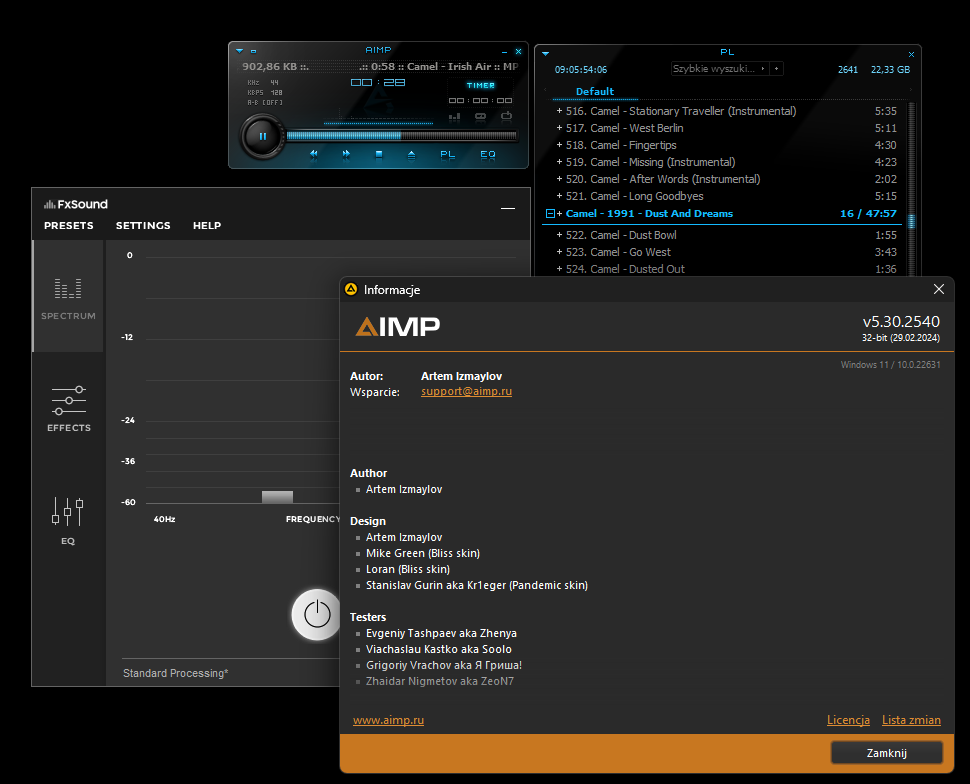Click plus beside 522. Dust Bowl track
This screenshot has width=970, height=784.
(x=559, y=235)
